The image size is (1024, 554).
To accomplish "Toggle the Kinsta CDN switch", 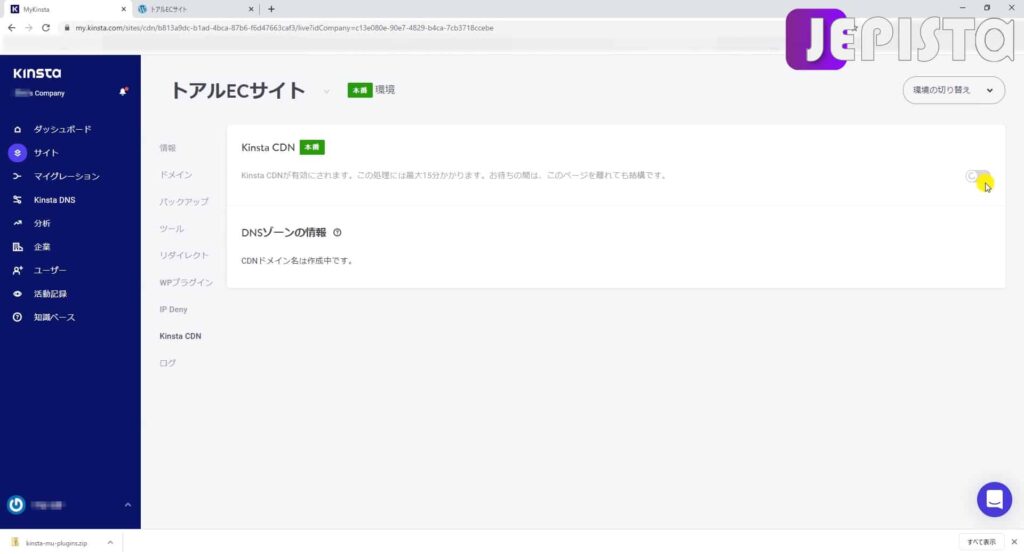I will click(x=978, y=176).
